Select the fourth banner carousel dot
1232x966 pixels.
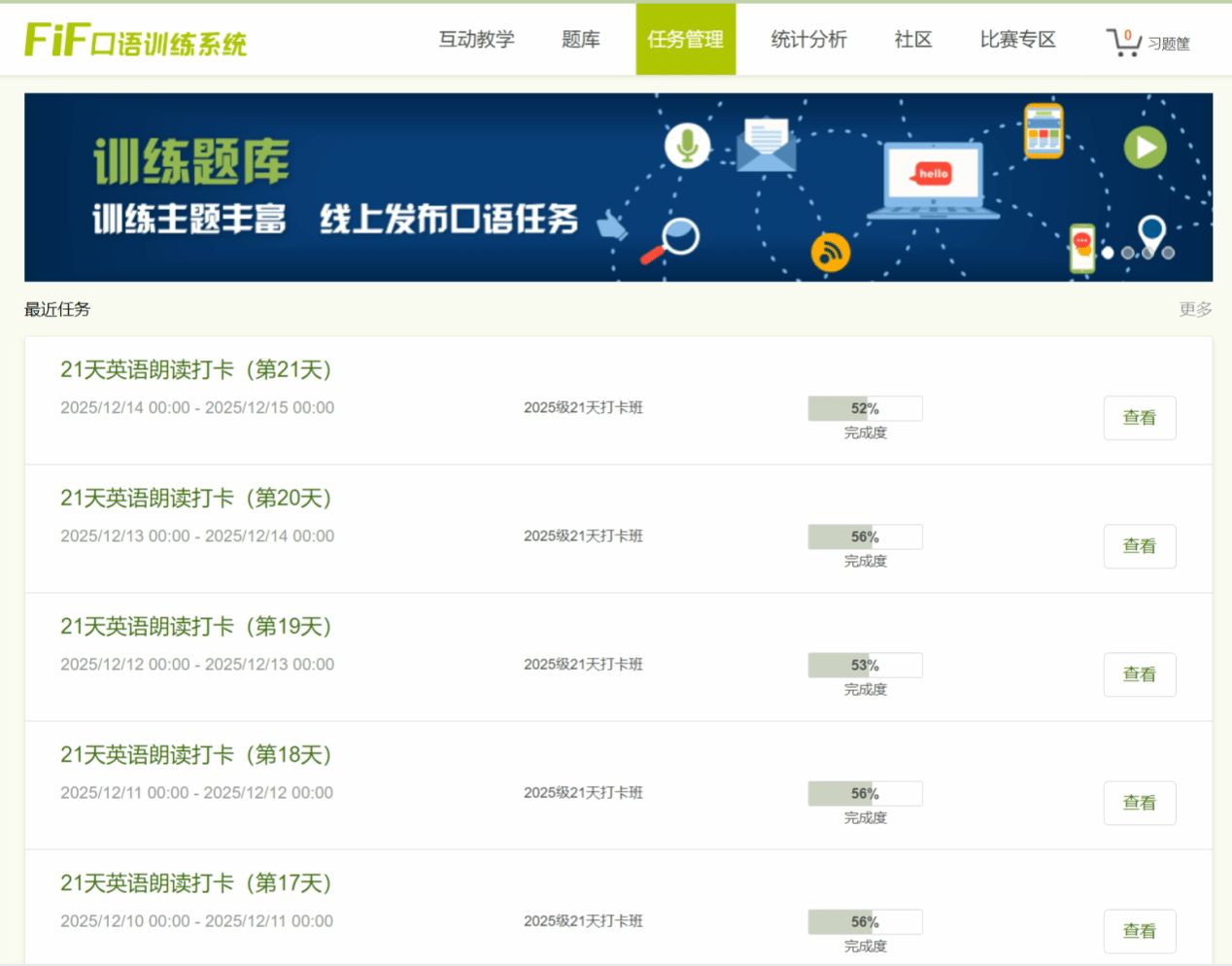[x=1169, y=253]
